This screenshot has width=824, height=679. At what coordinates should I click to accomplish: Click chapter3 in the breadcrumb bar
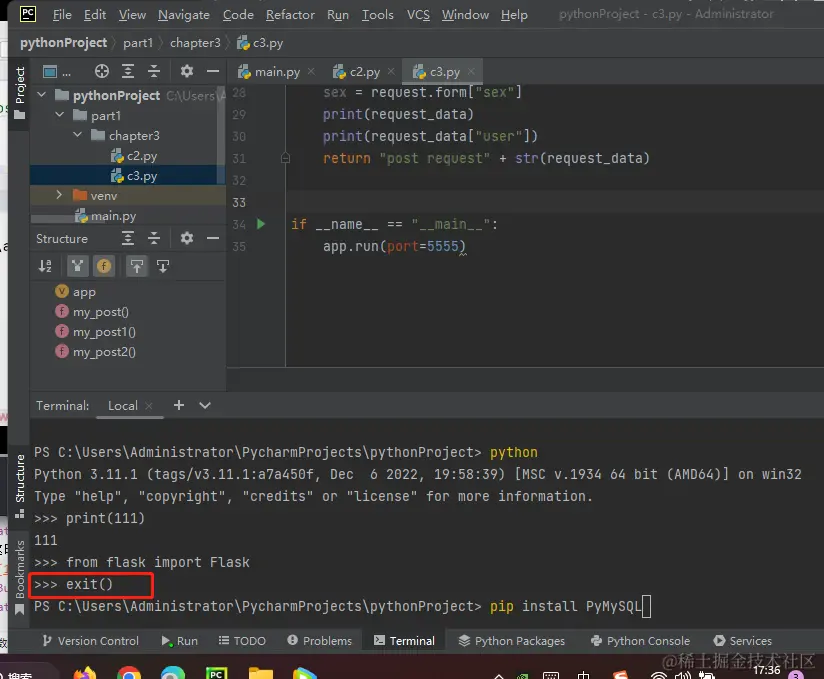click(x=195, y=43)
